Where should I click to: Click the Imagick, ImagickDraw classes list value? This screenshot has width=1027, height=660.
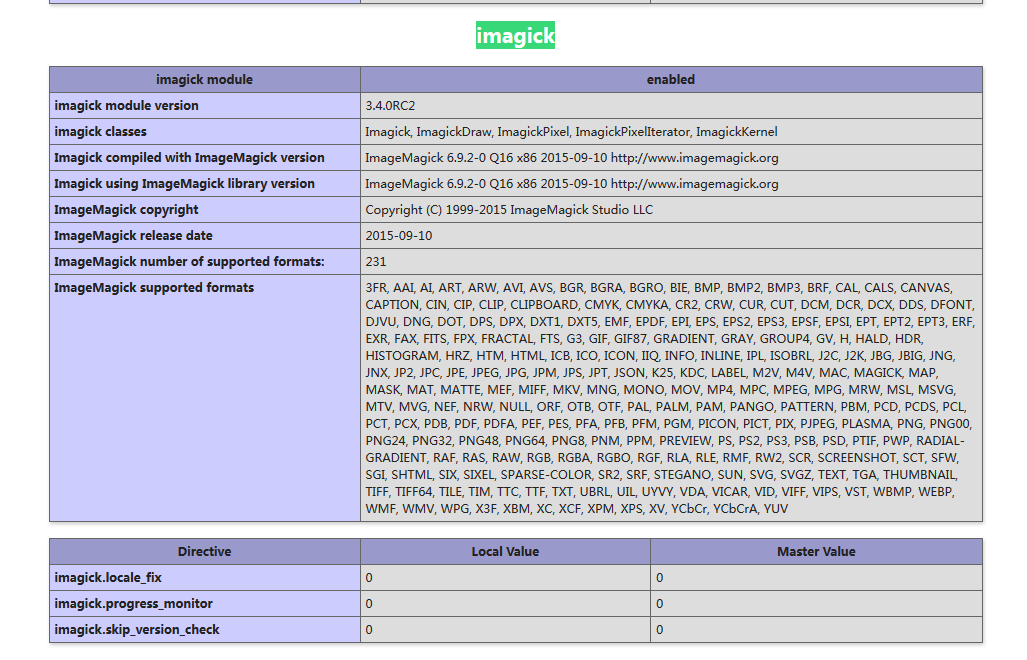coord(671,132)
